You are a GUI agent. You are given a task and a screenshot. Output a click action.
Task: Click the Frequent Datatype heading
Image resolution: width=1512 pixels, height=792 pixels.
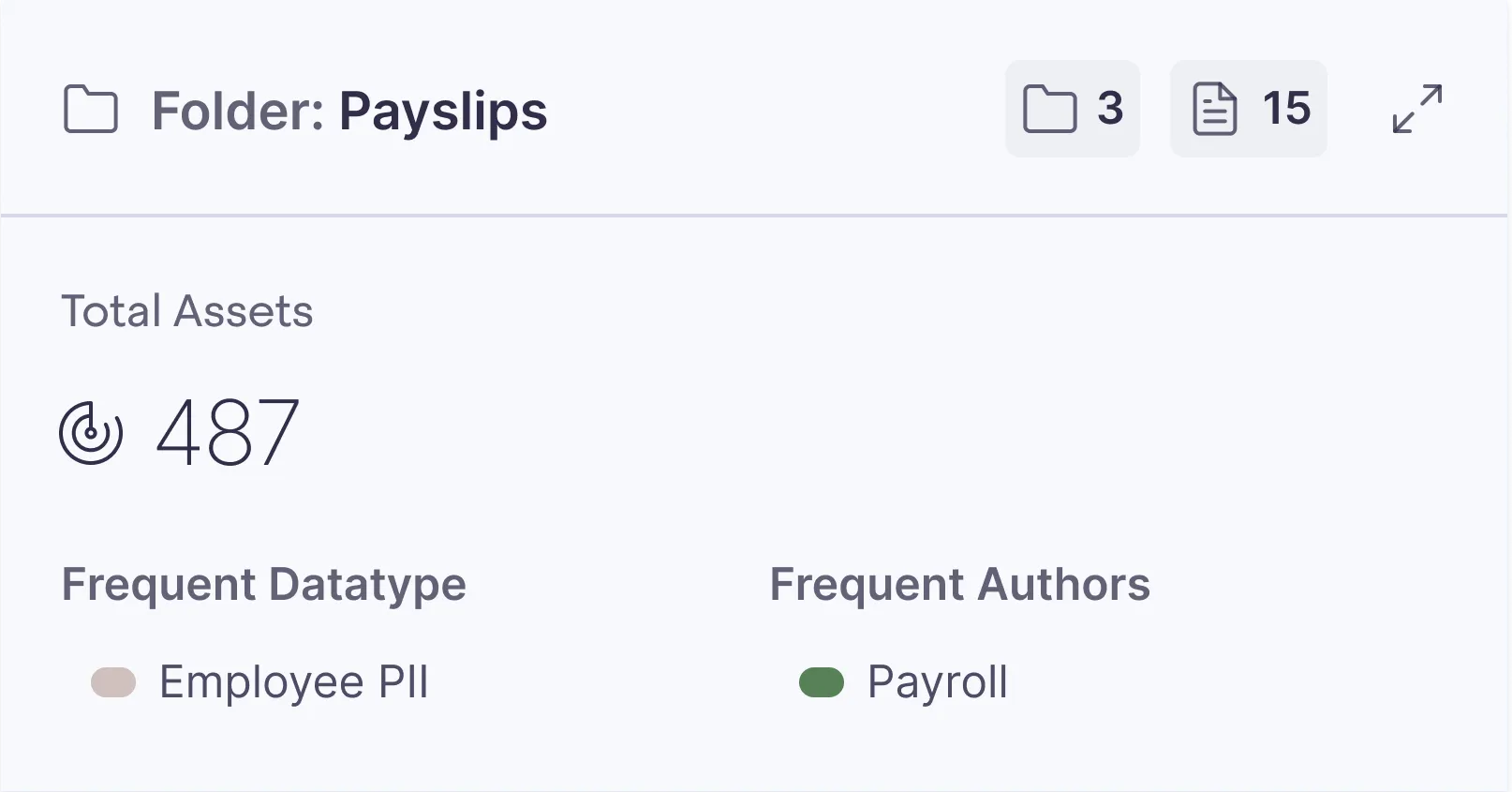[263, 583]
